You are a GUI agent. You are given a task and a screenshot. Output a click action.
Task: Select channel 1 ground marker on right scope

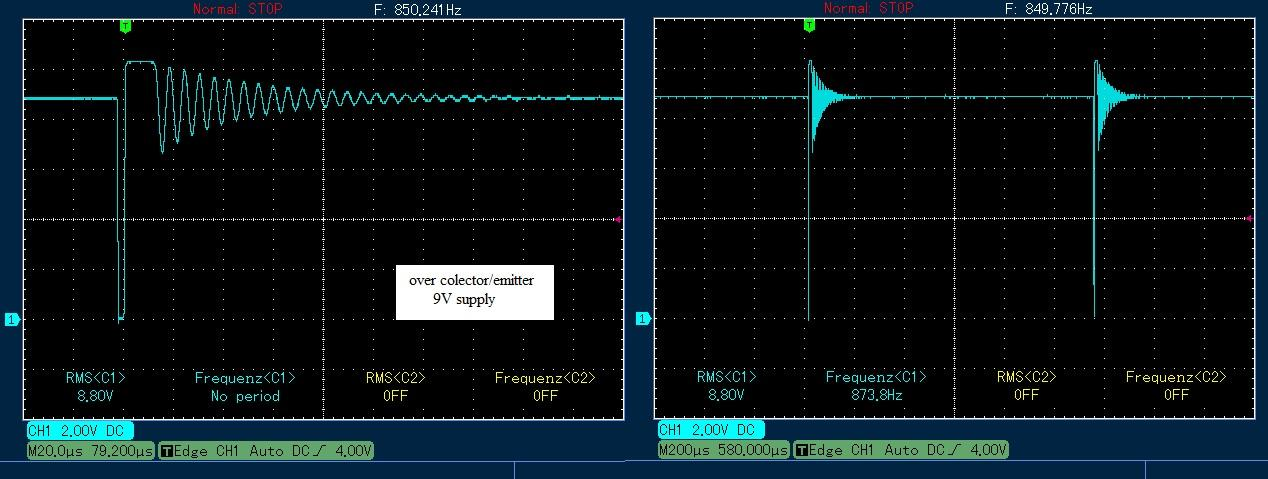(643, 319)
